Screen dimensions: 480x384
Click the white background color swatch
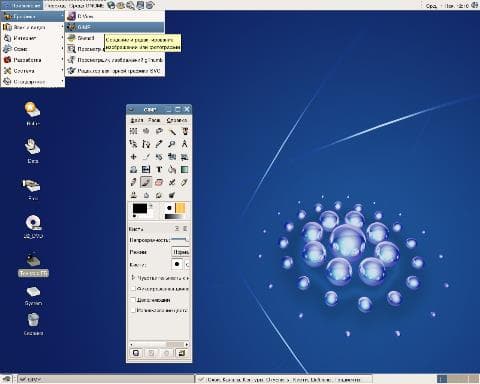click(x=150, y=214)
